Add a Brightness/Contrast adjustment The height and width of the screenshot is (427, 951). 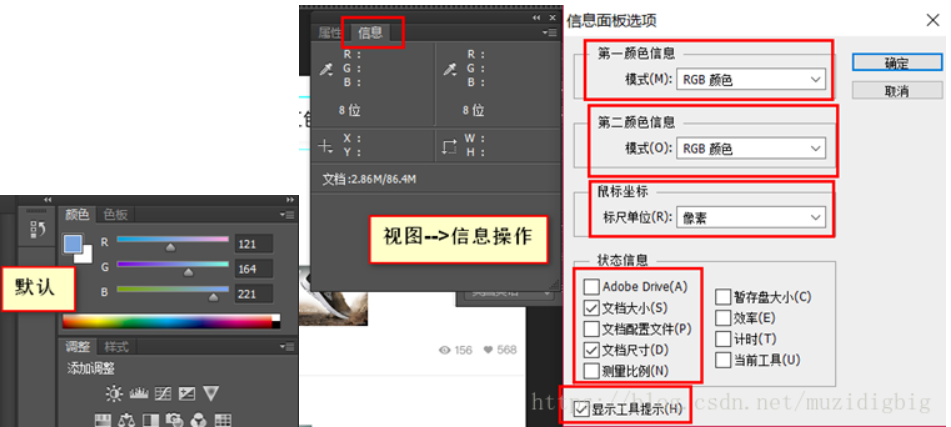coord(113,394)
